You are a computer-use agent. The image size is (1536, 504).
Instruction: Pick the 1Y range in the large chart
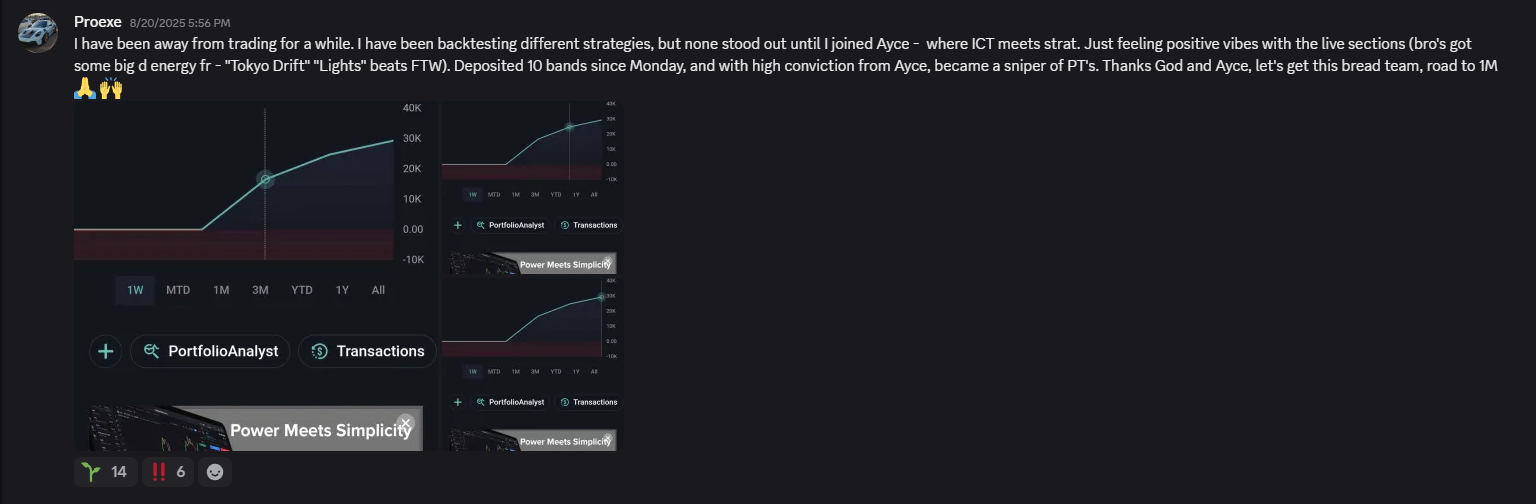click(x=342, y=290)
